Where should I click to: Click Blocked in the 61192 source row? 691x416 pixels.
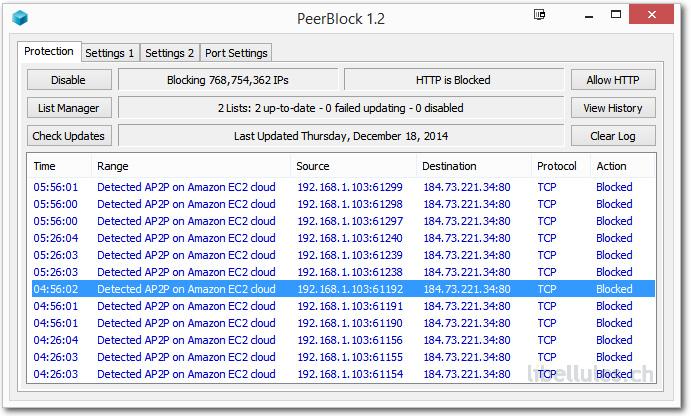[614, 289]
